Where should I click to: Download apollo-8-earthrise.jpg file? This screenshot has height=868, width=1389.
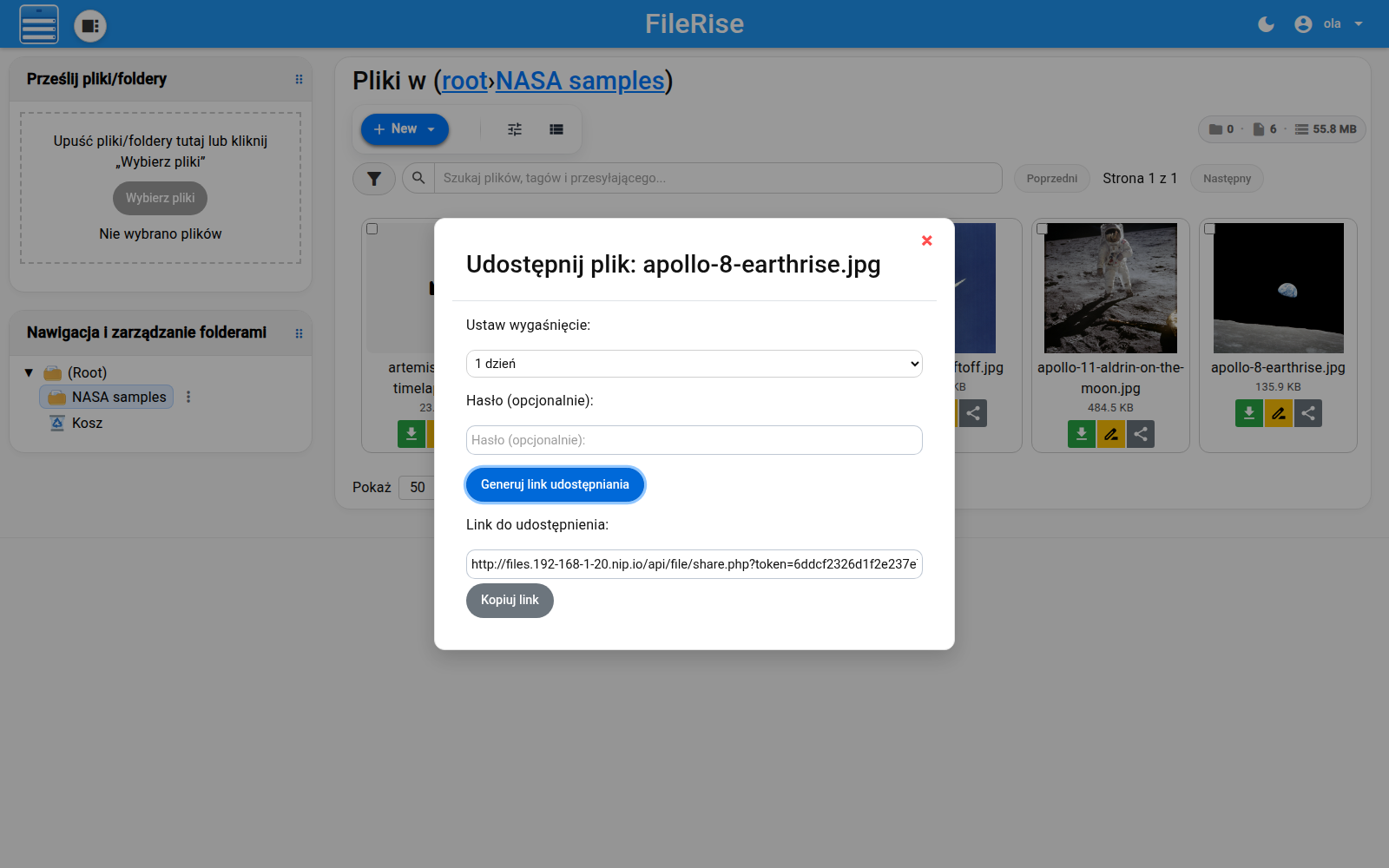tap(1249, 413)
